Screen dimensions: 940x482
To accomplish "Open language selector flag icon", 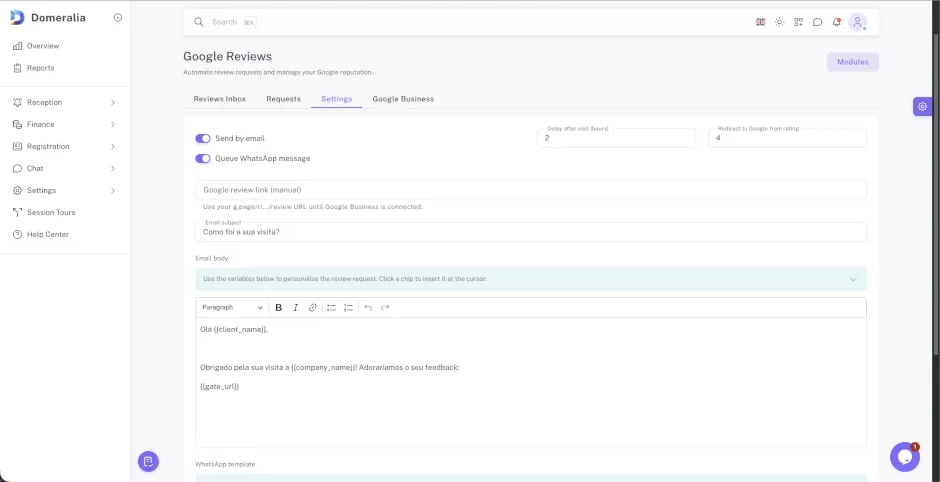I will click(760, 22).
